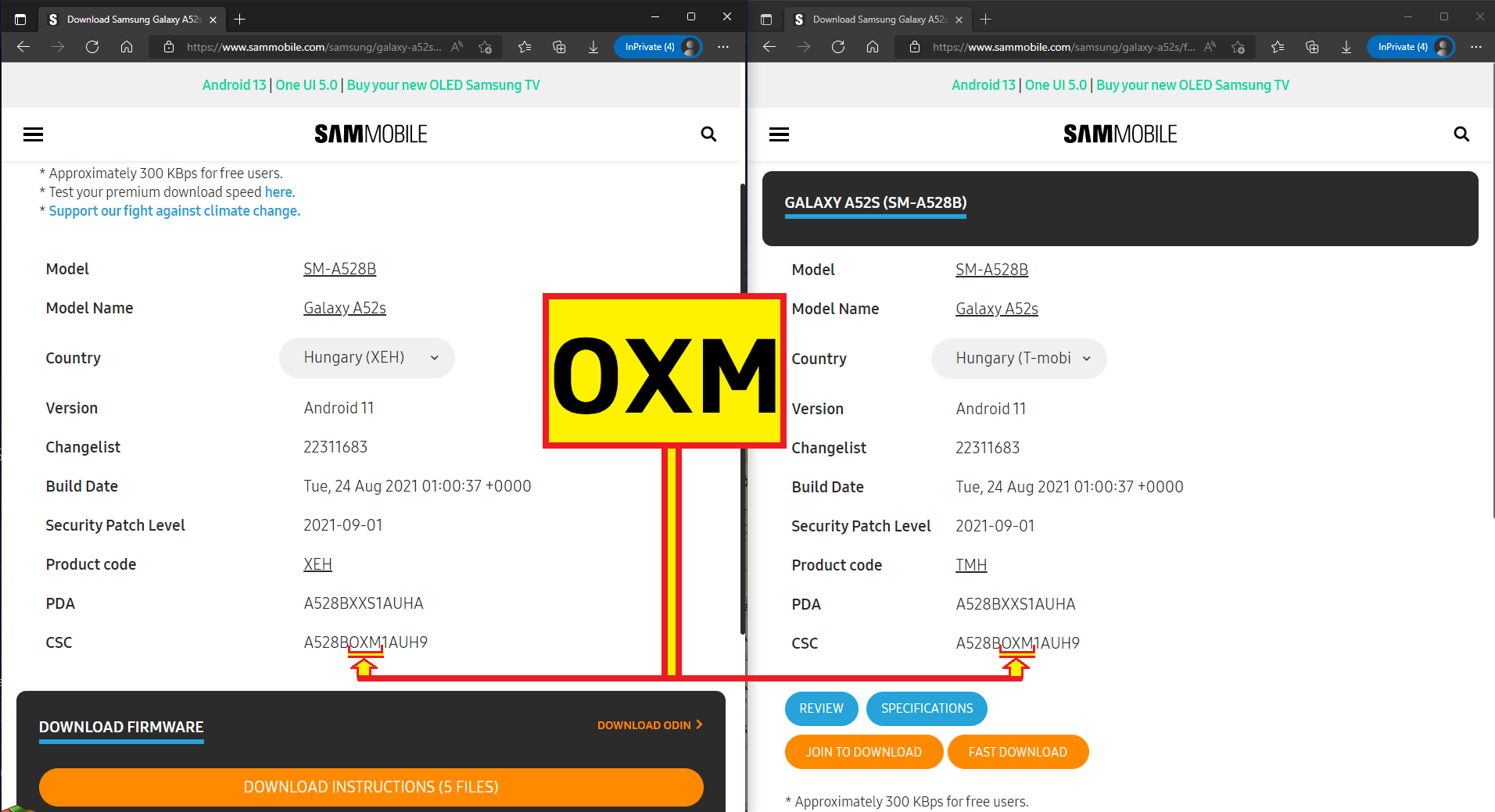Click One UI 5.0 link in right banner
The width and height of the screenshot is (1495, 812).
pos(1056,85)
